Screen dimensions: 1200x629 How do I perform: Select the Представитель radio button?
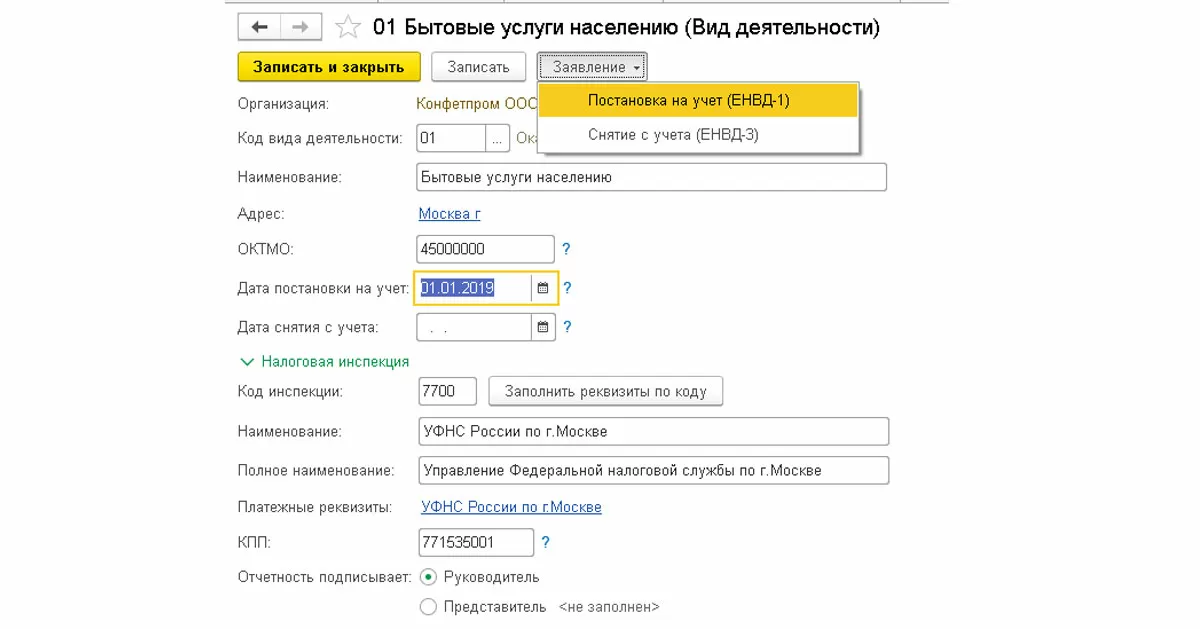(429, 607)
